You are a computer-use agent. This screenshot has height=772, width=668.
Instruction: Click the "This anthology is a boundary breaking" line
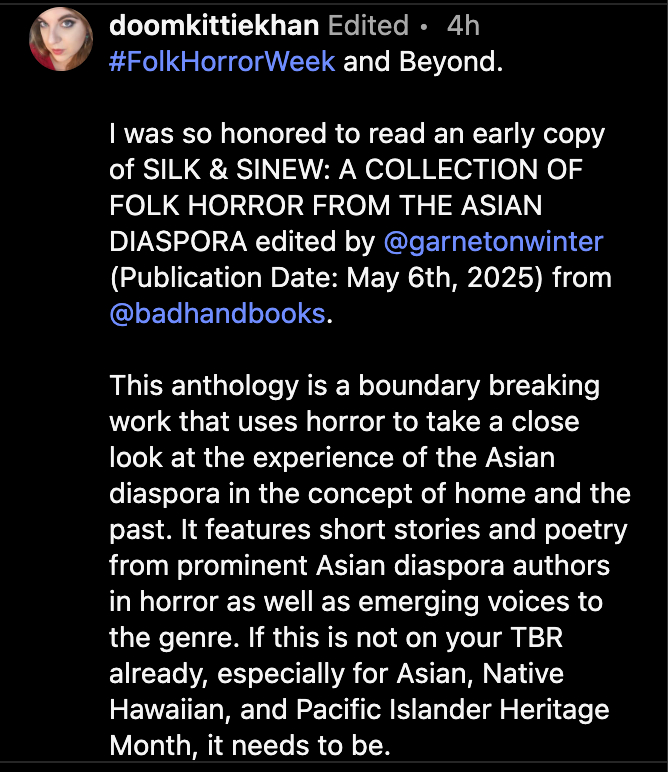click(354, 385)
